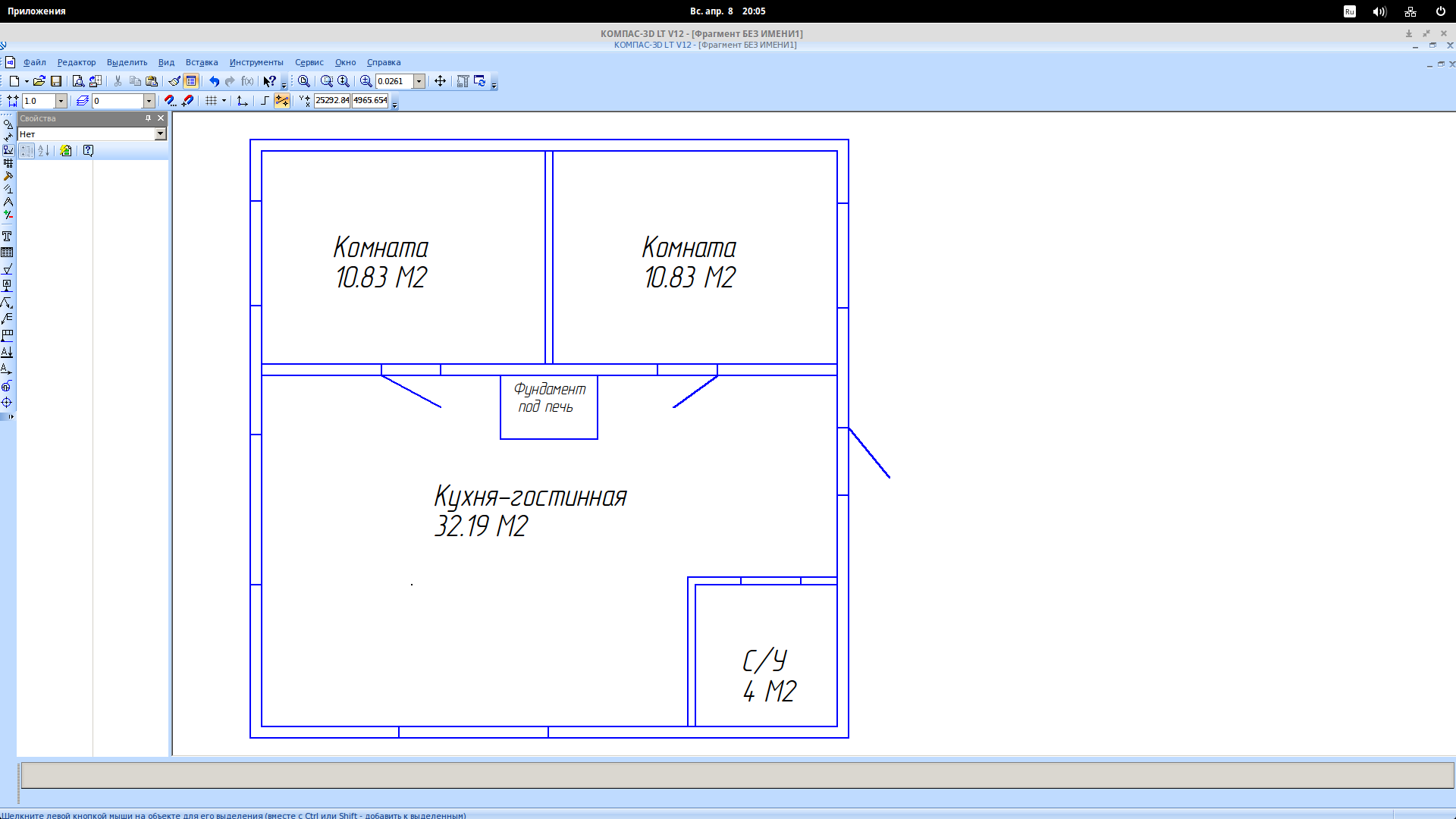Screen dimensions: 1456x819
Task: Expand the zoom scale 0.0261 dropdown
Action: click(419, 81)
